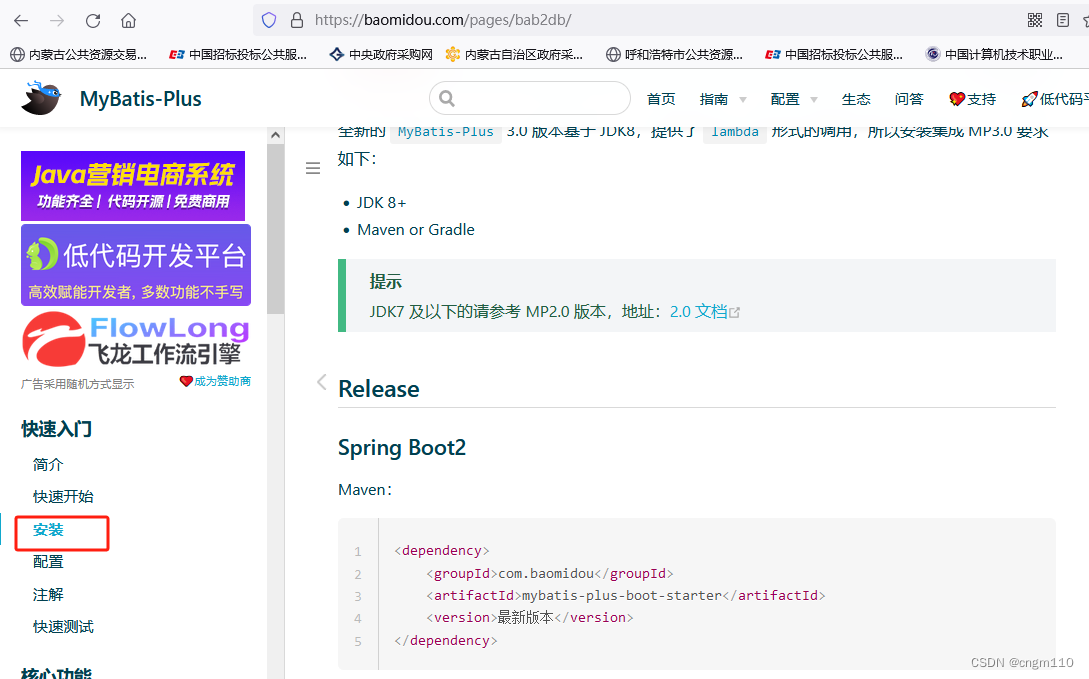Open 配置 in the sidebar
The width and height of the screenshot is (1089, 679).
point(48,562)
